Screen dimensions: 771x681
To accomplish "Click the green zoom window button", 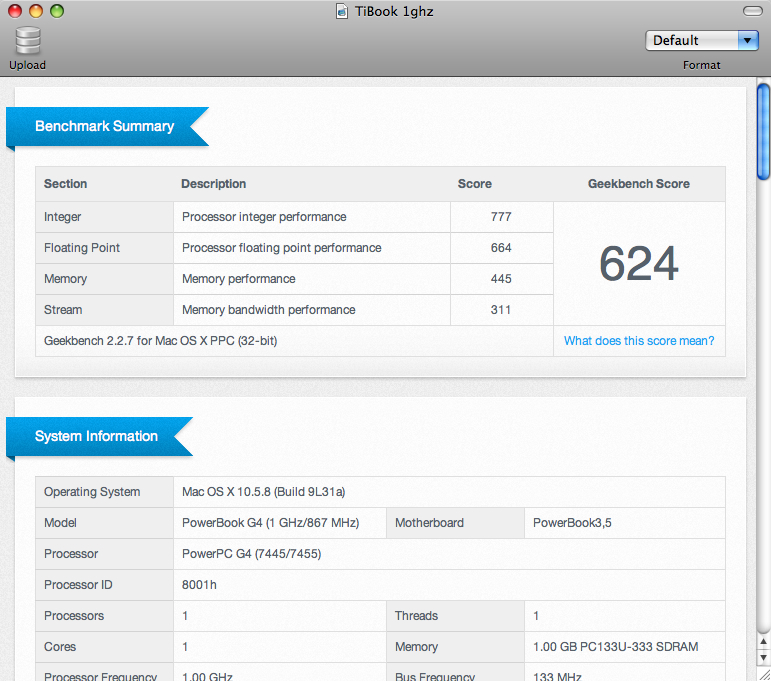I will pyautogui.click(x=57, y=11).
